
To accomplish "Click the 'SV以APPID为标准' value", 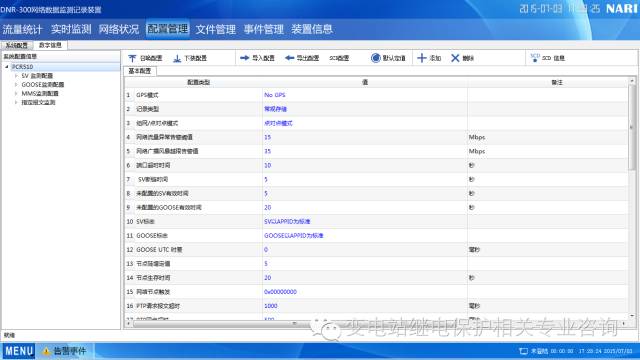I will coord(287,221).
